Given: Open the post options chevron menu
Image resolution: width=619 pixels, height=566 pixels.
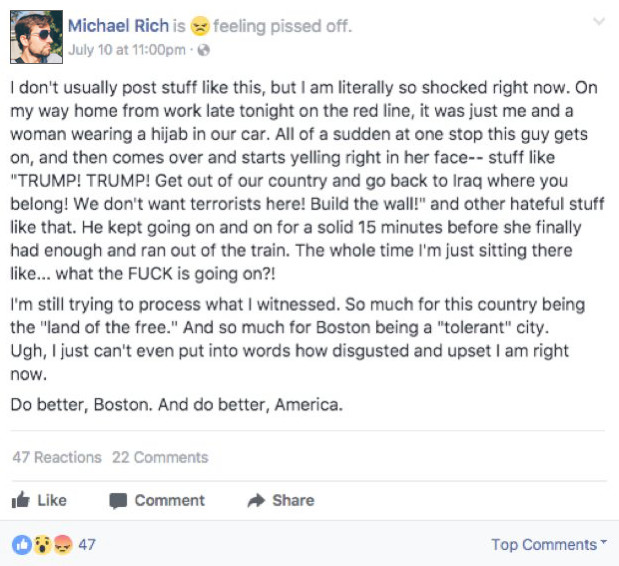Looking at the screenshot, I should pos(599,21).
